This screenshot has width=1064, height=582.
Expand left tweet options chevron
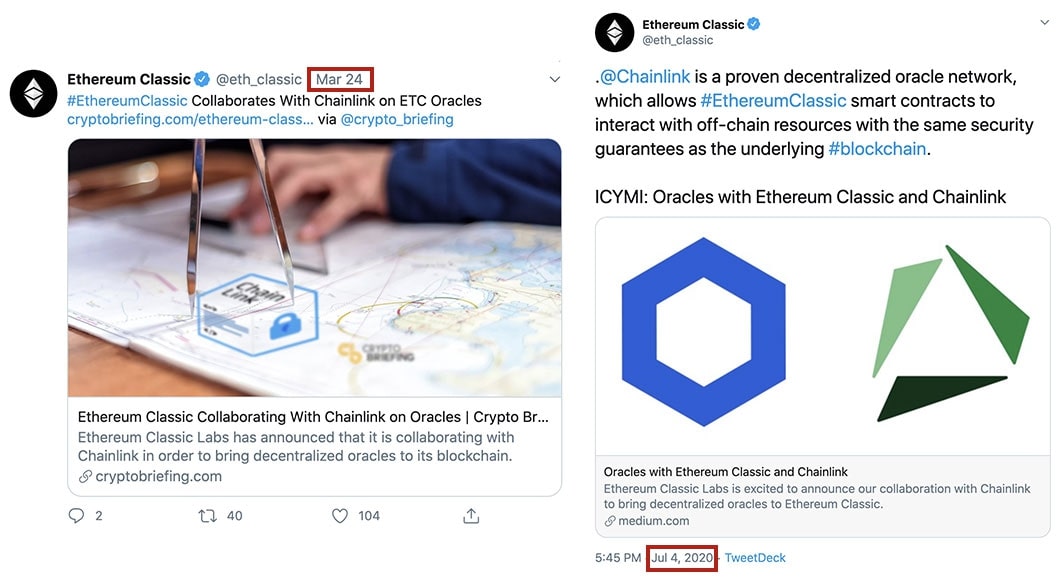(554, 79)
